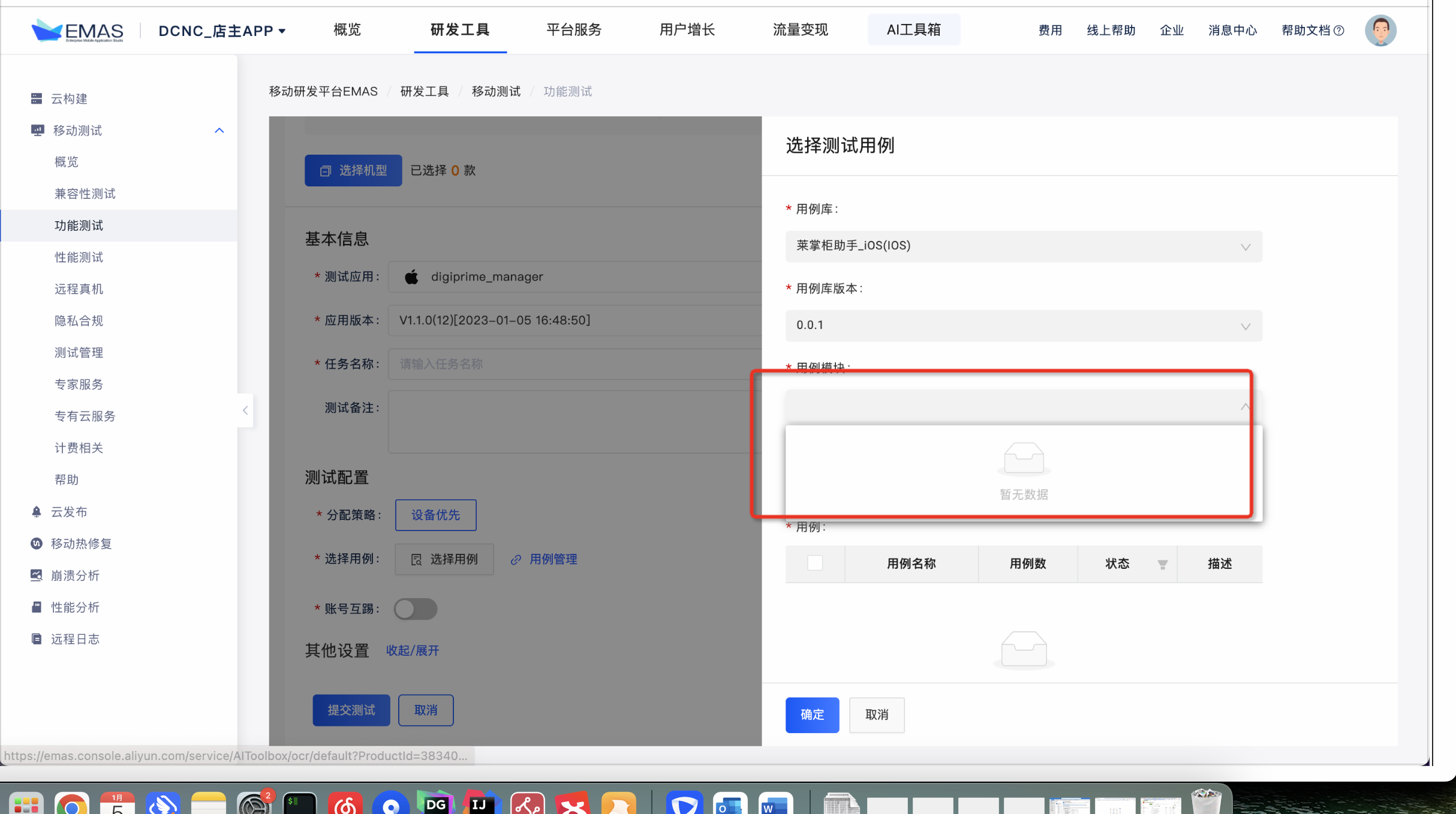Click the help question-mark icon by 帮助文档

(x=1338, y=31)
